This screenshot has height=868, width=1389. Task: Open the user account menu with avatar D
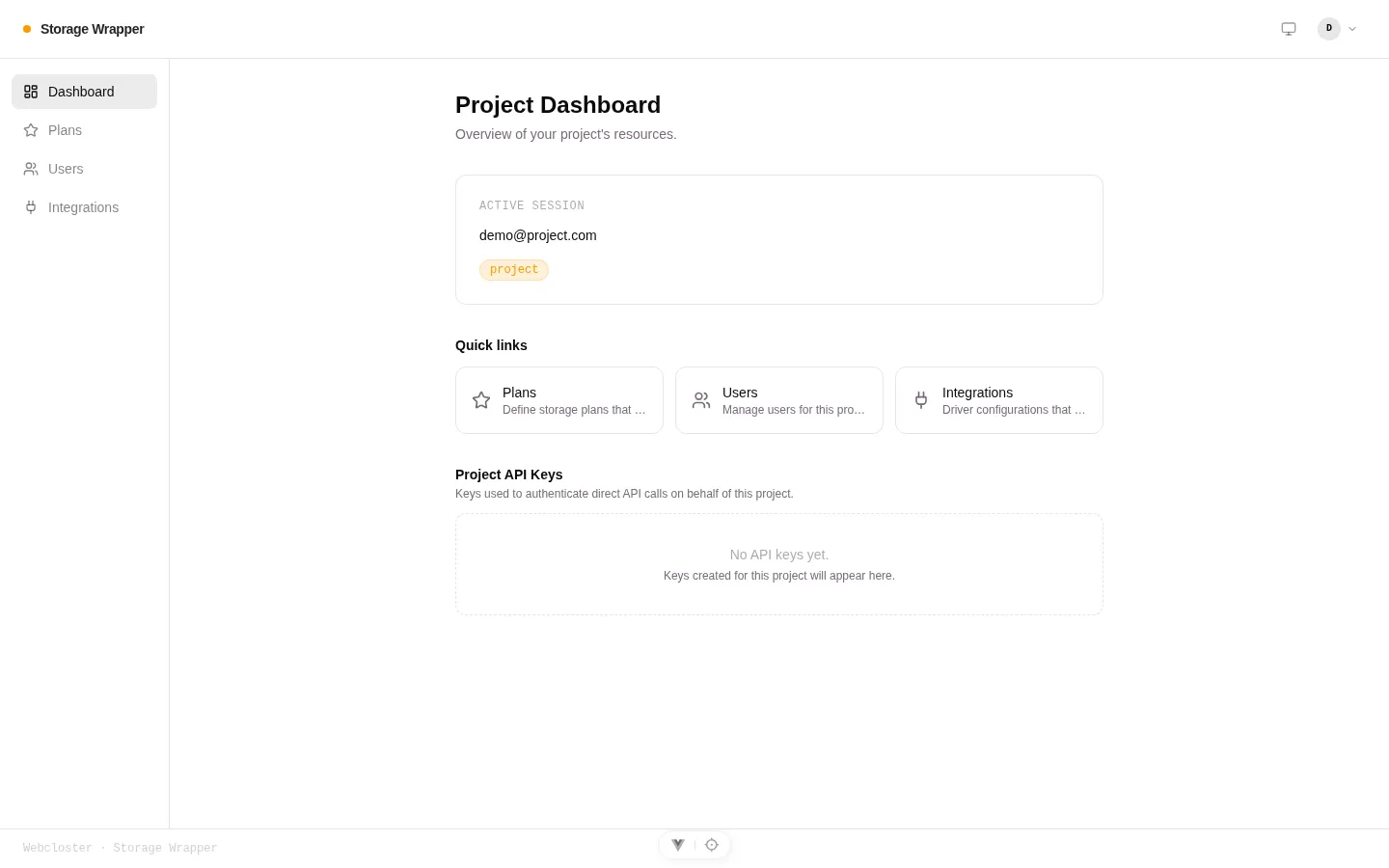[1338, 29]
